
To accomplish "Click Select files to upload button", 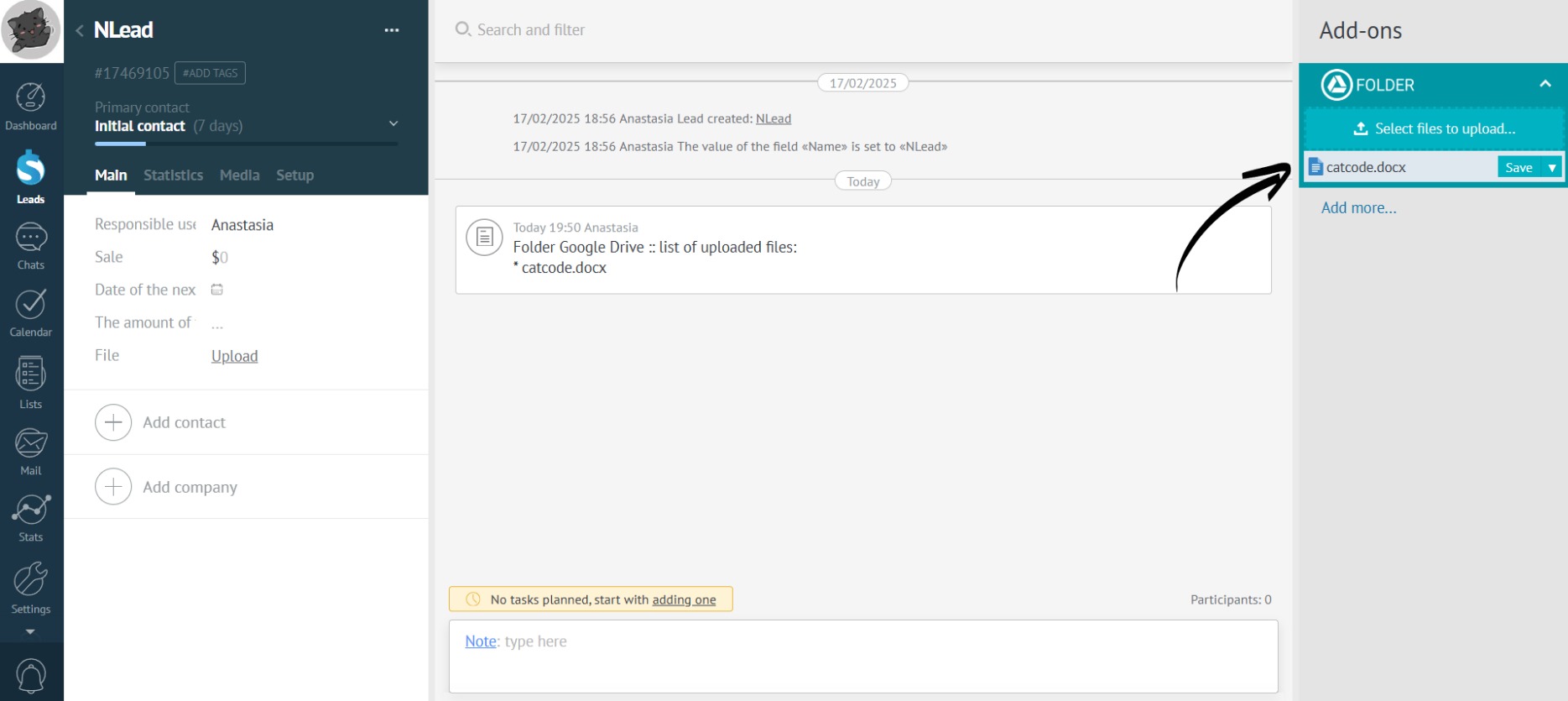I will pyautogui.click(x=1434, y=128).
